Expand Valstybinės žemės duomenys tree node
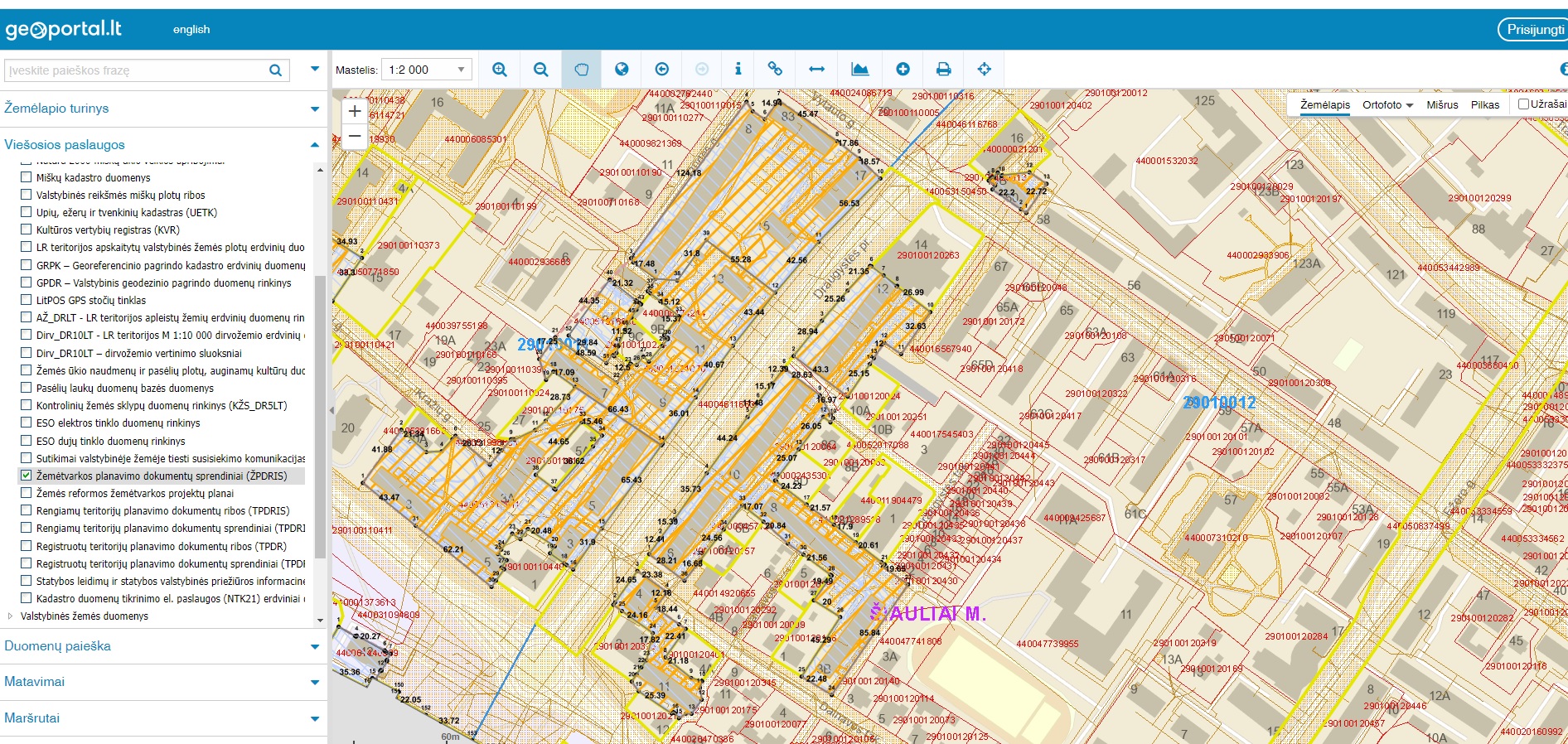1568x744 pixels. click(10, 616)
